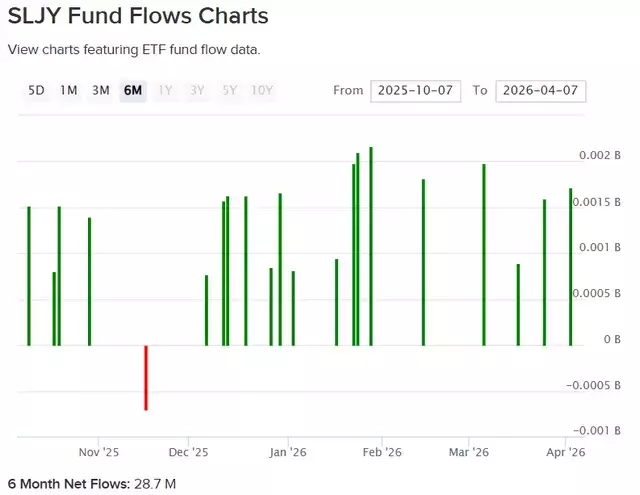Open the SLJY Fund Flows Charts heading
The height and width of the screenshot is (495, 640).
tap(139, 17)
